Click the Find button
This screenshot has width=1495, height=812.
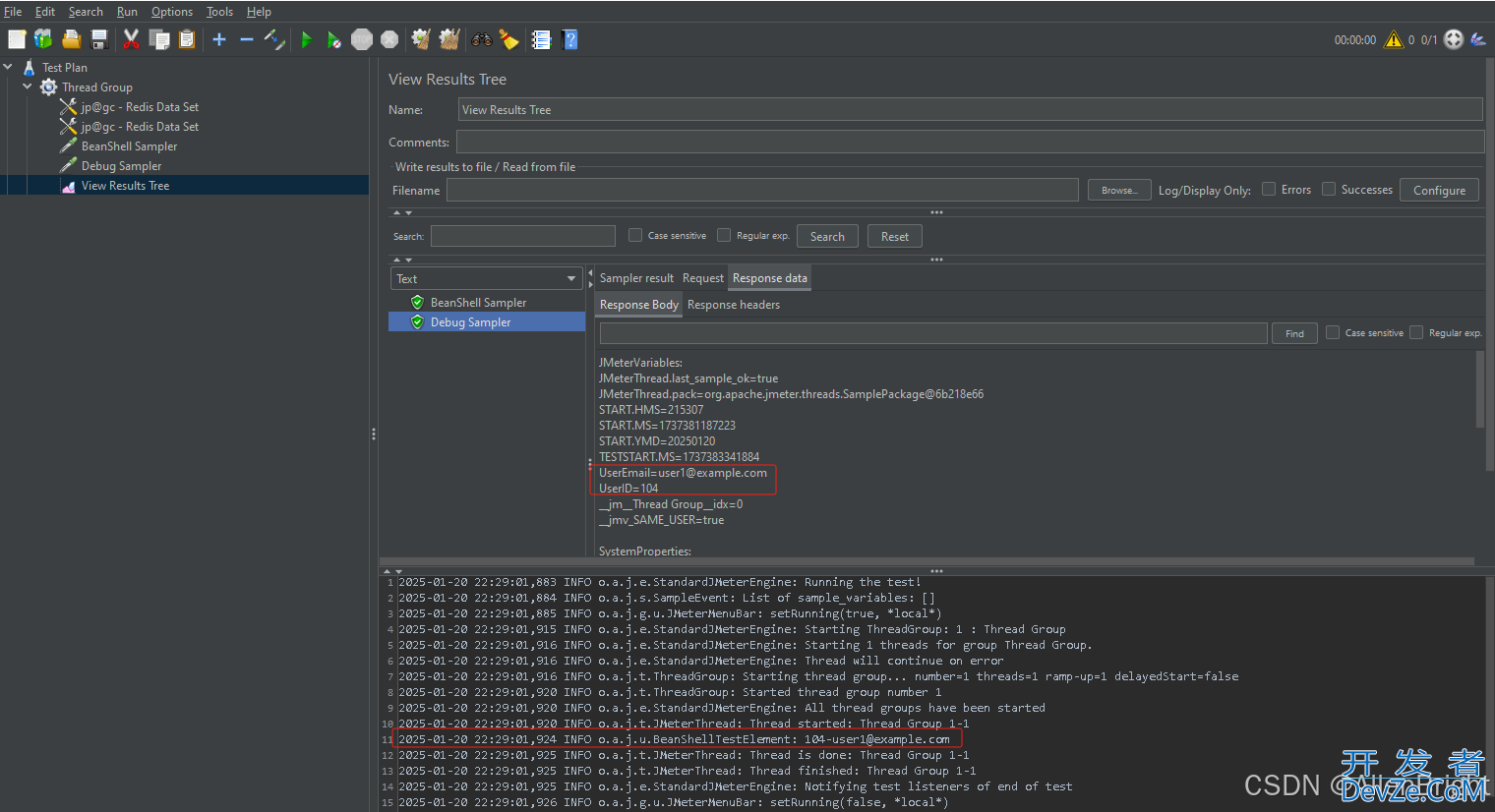(1294, 333)
